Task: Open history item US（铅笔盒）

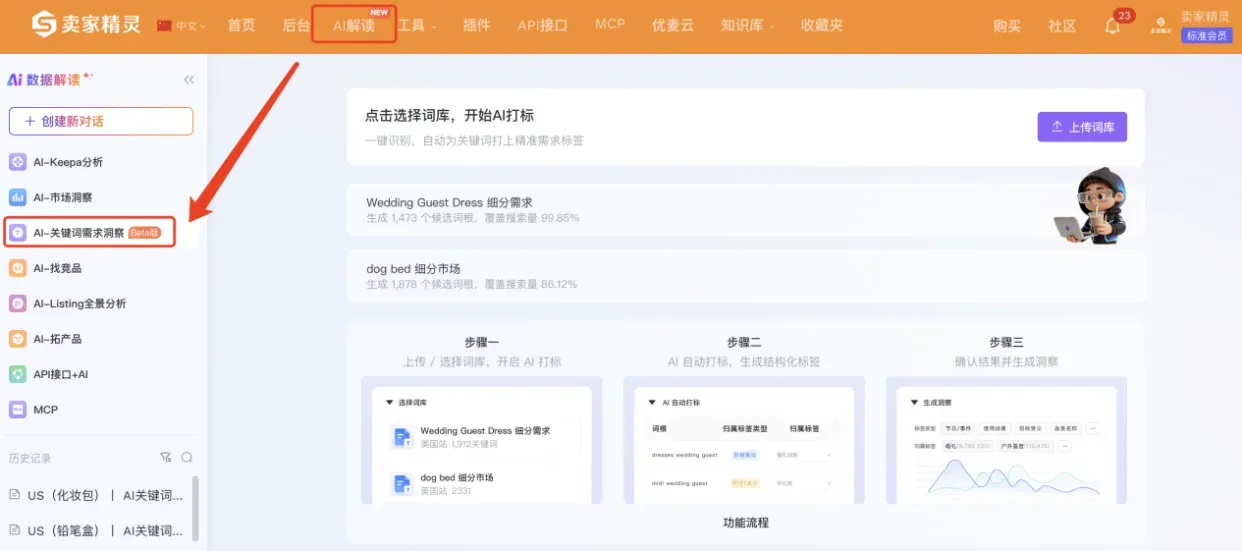Action: coord(96,531)
